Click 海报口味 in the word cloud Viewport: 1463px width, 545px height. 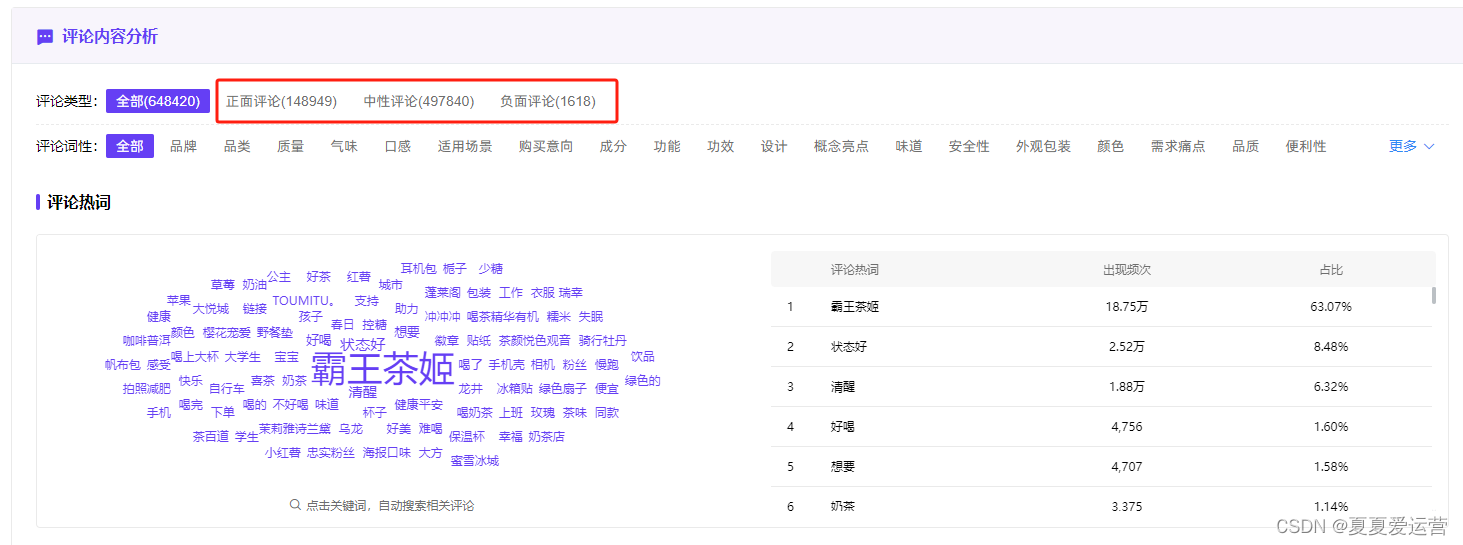pyautogui.click(x=387, y=453)
